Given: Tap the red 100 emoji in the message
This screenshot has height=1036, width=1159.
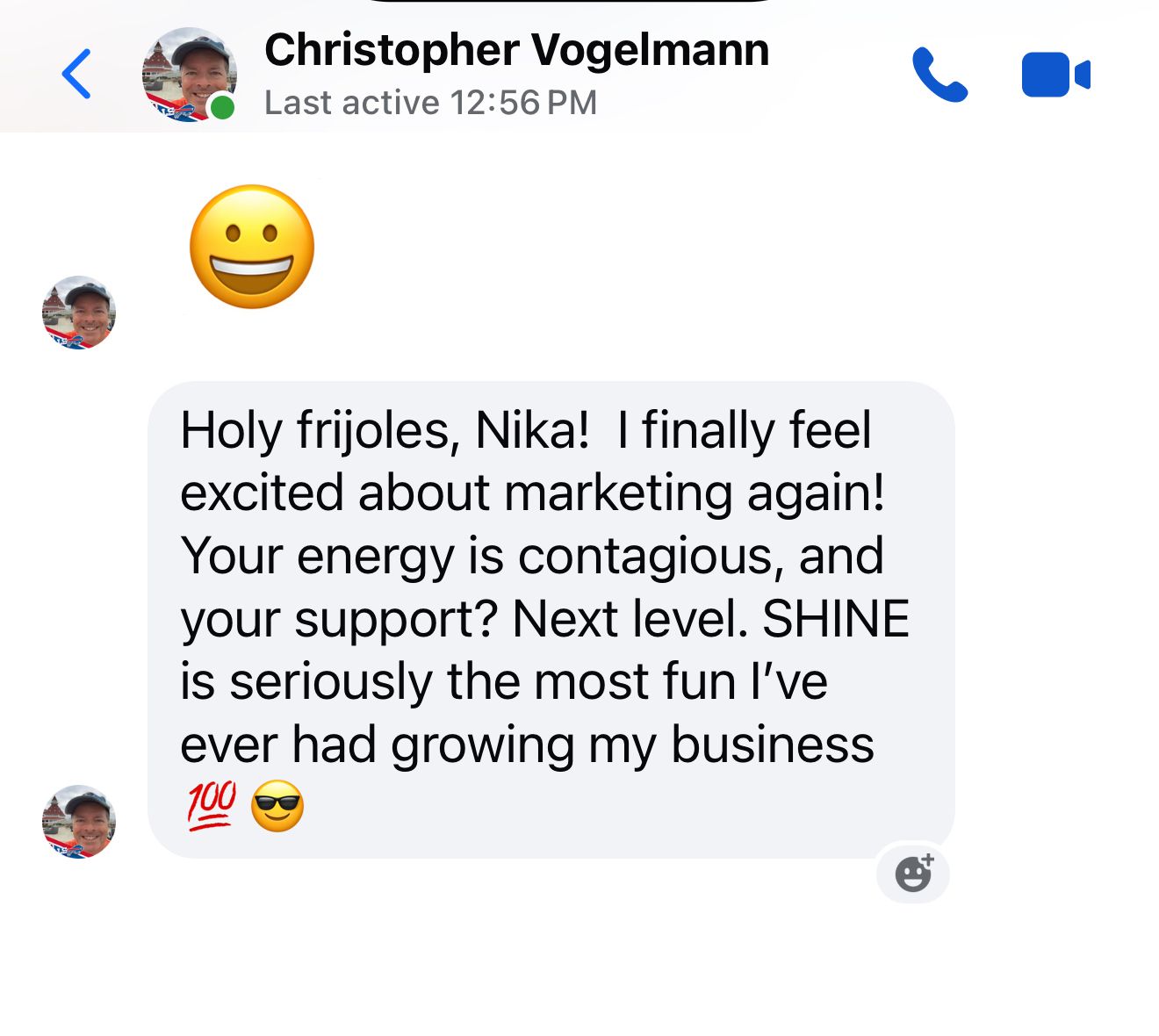Looking at the screenshot, I should tap(211, 806).
